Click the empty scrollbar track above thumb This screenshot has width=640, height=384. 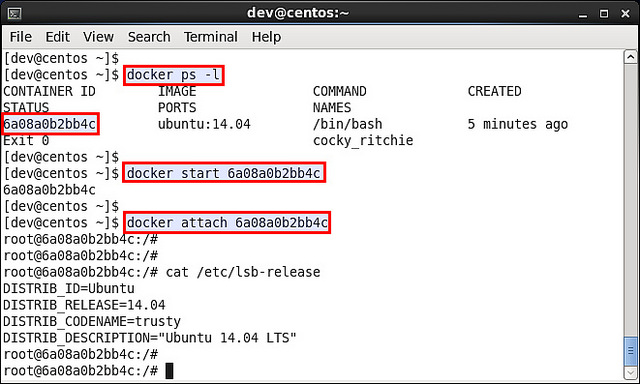pos(631,200)
